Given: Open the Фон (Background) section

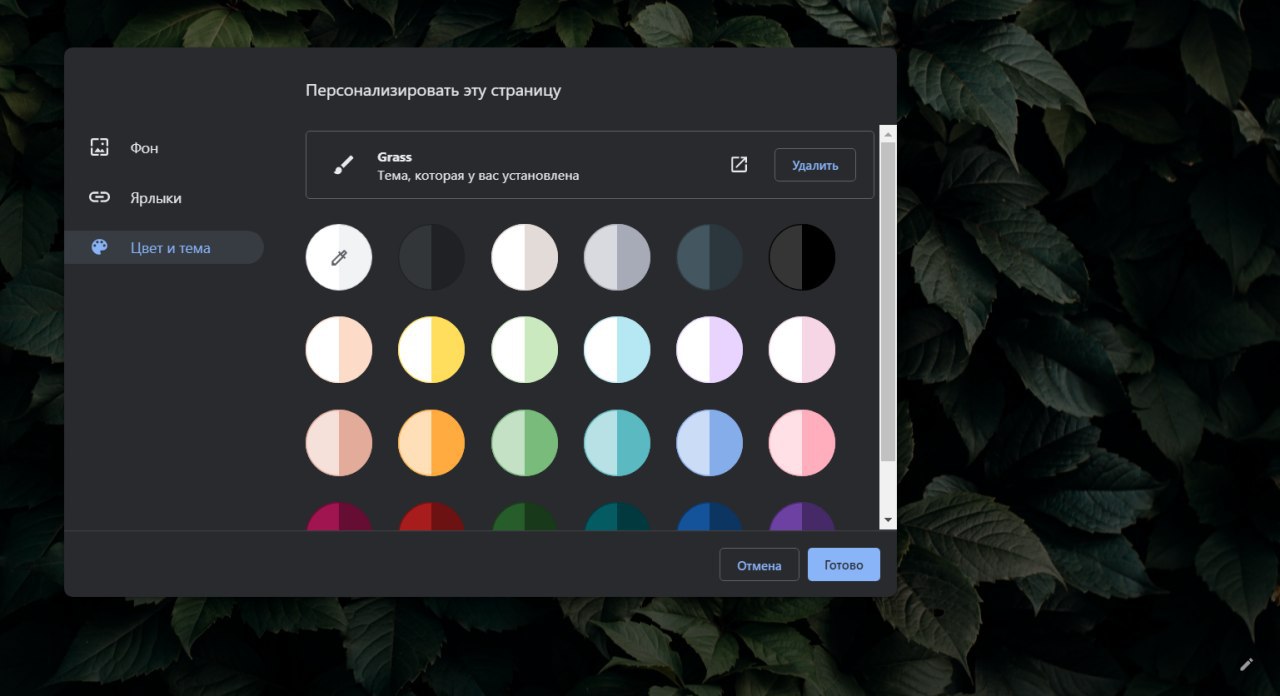Looking at the screenshot, I should point(164,148).
